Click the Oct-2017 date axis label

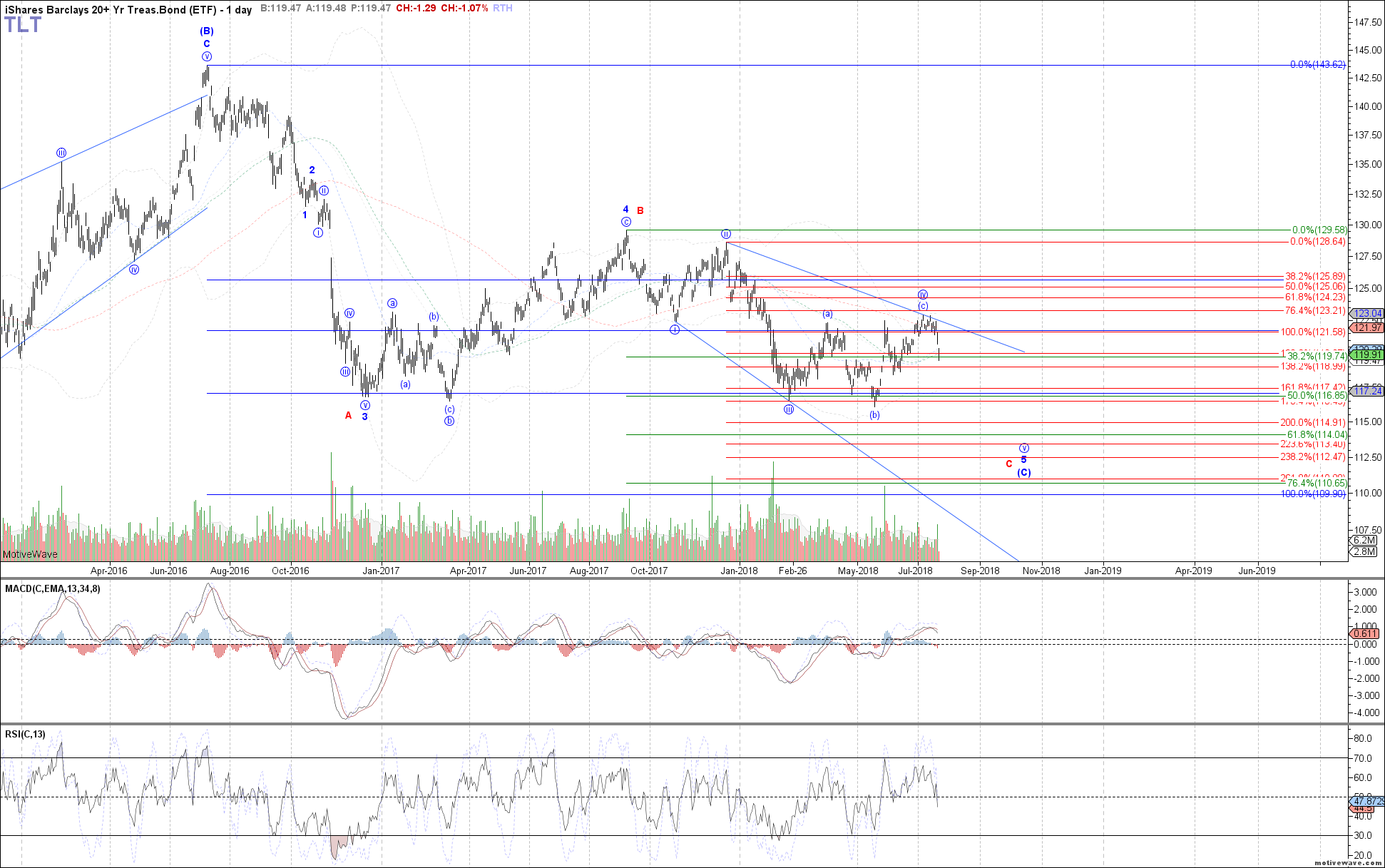[649, 571]
